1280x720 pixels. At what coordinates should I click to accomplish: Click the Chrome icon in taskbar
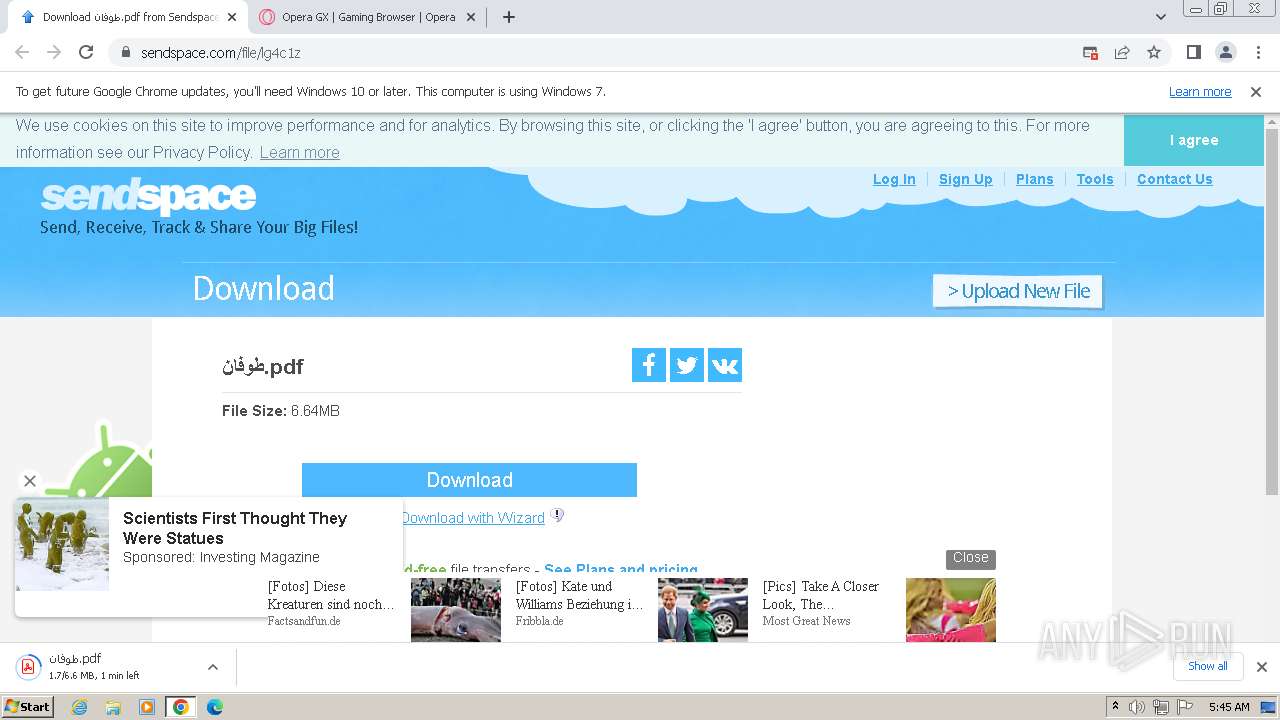click(180, 707)
